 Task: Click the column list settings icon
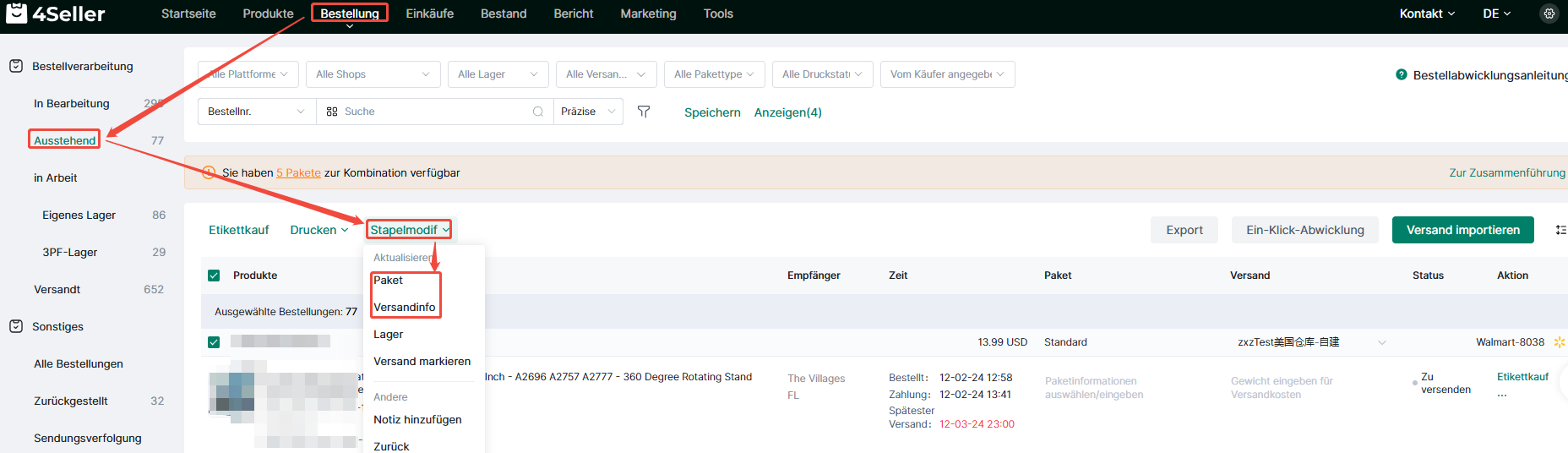click(x=1560, y=230)
